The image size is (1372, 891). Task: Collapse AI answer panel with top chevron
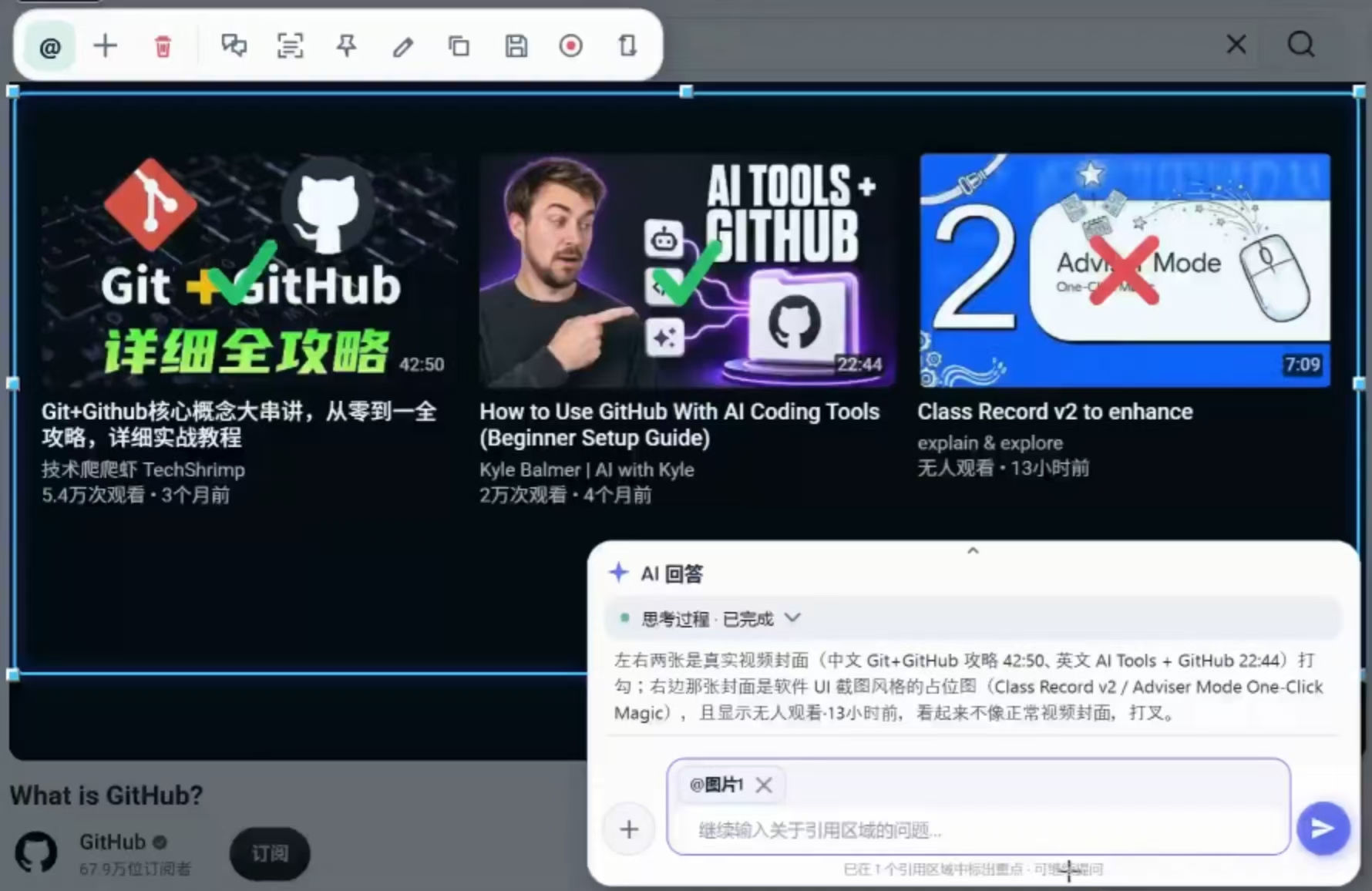click(973, 550)
